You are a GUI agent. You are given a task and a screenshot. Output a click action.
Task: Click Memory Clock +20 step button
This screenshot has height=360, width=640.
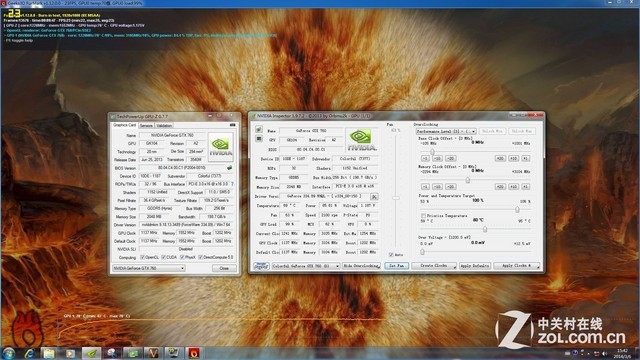[500, 187]
